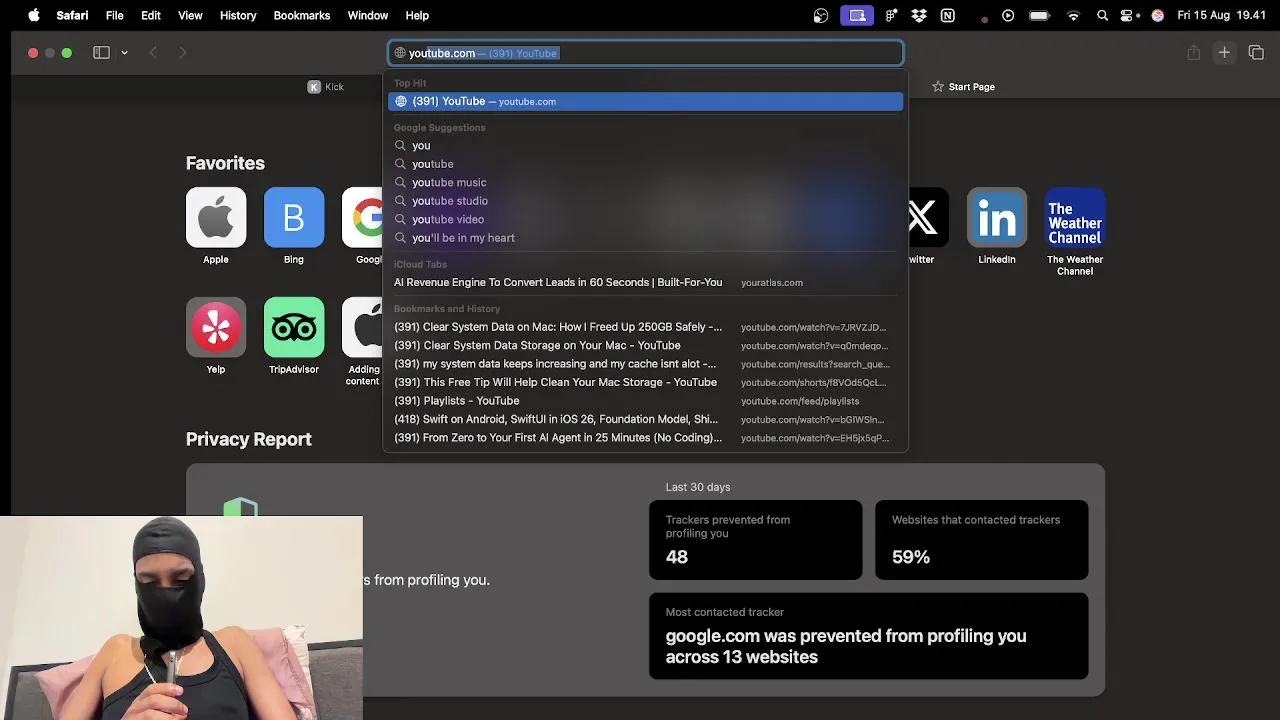Open the screen sharing menu bar icon

coord(857,15)
